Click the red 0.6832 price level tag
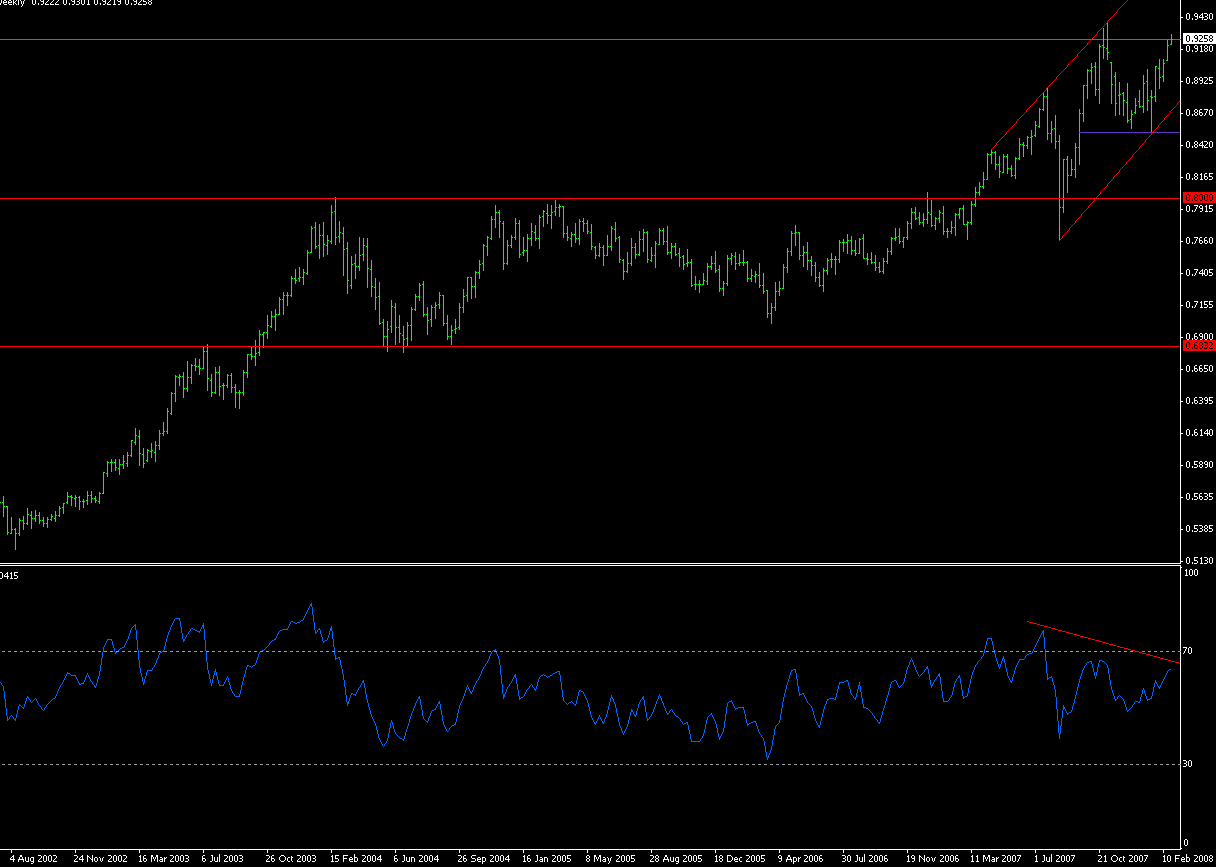Image resolution: width=1216 pixels, height=867 pixels. (1199, 346)
